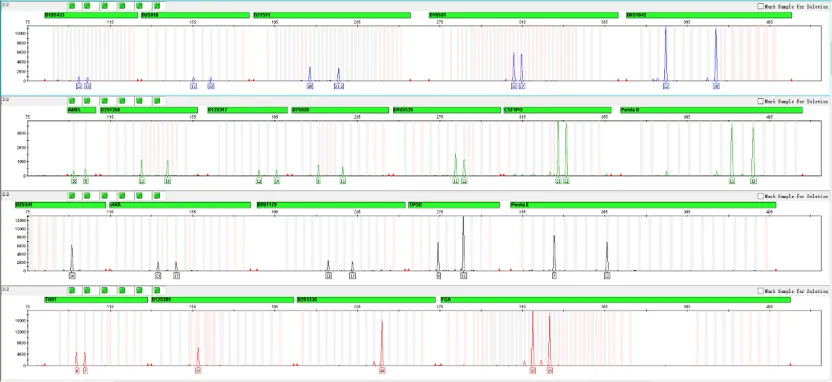Click sixth green quality flag in D19S433 panel
This screenshot has height=382, width=832.
pyautogui.click(x=157, y=6)
